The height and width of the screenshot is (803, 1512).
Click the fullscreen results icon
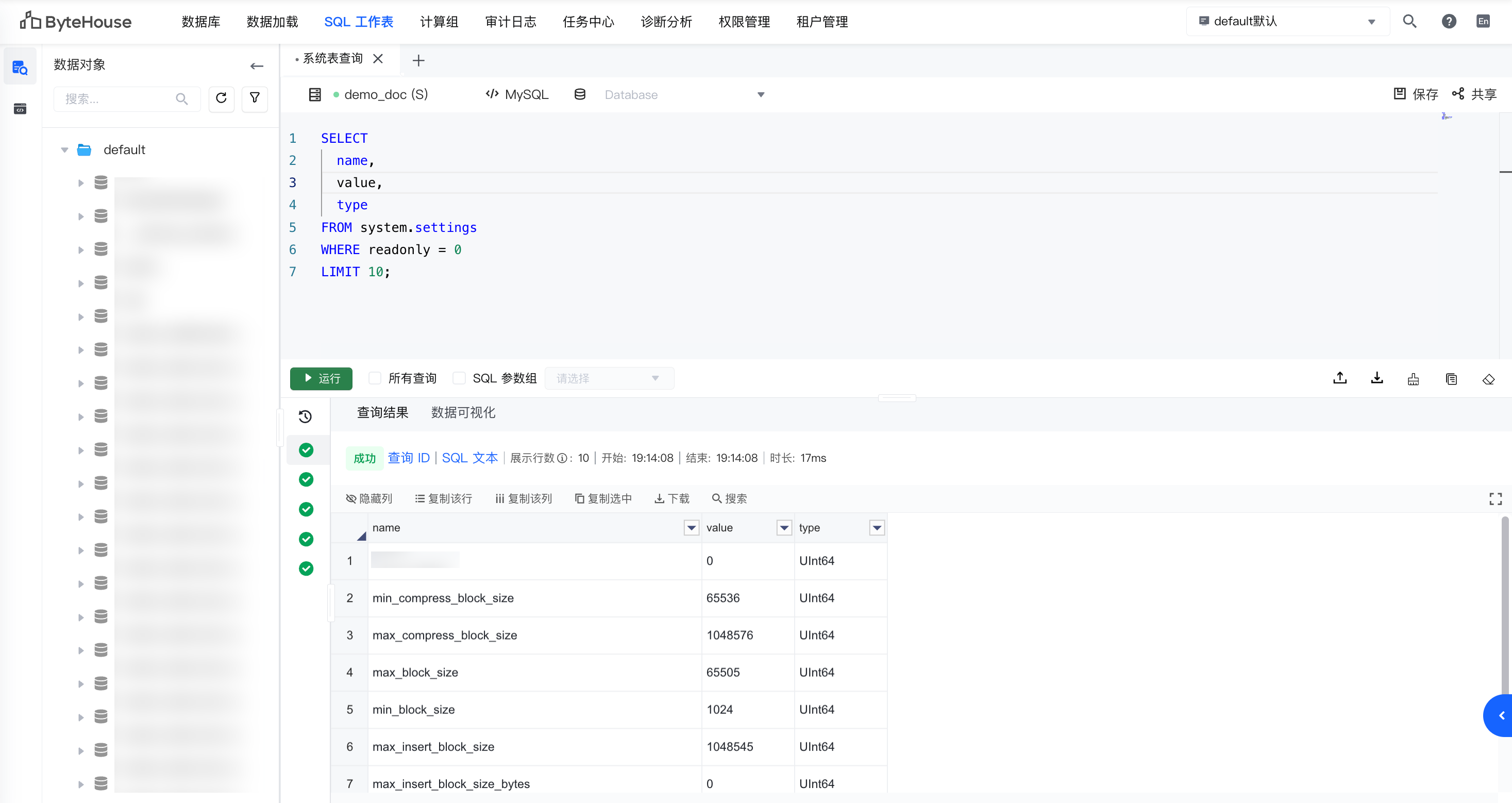click(1495, 499)
